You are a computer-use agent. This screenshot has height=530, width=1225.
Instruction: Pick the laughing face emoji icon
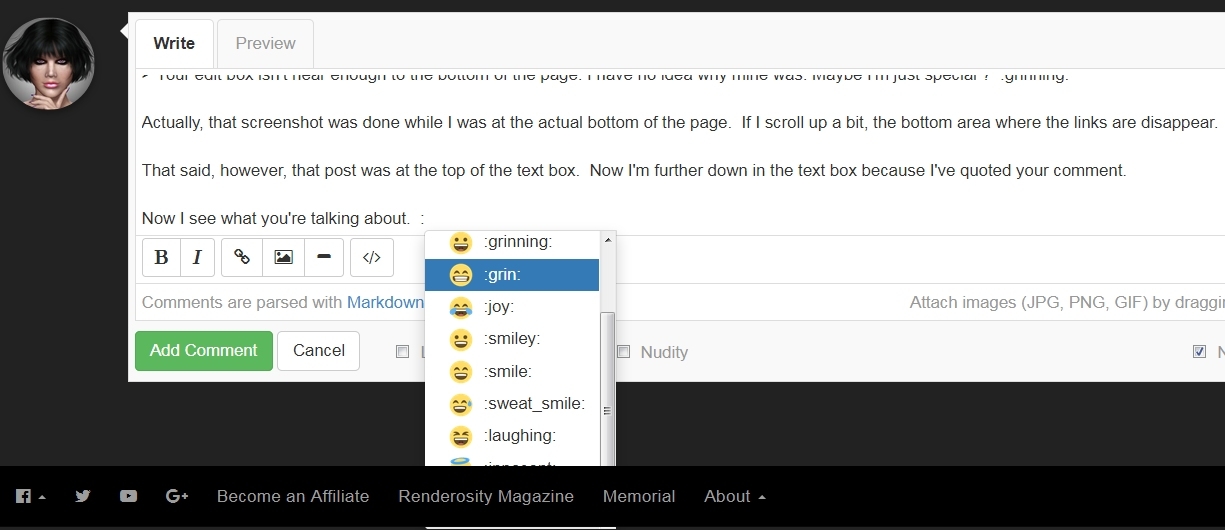pos(460,436)
